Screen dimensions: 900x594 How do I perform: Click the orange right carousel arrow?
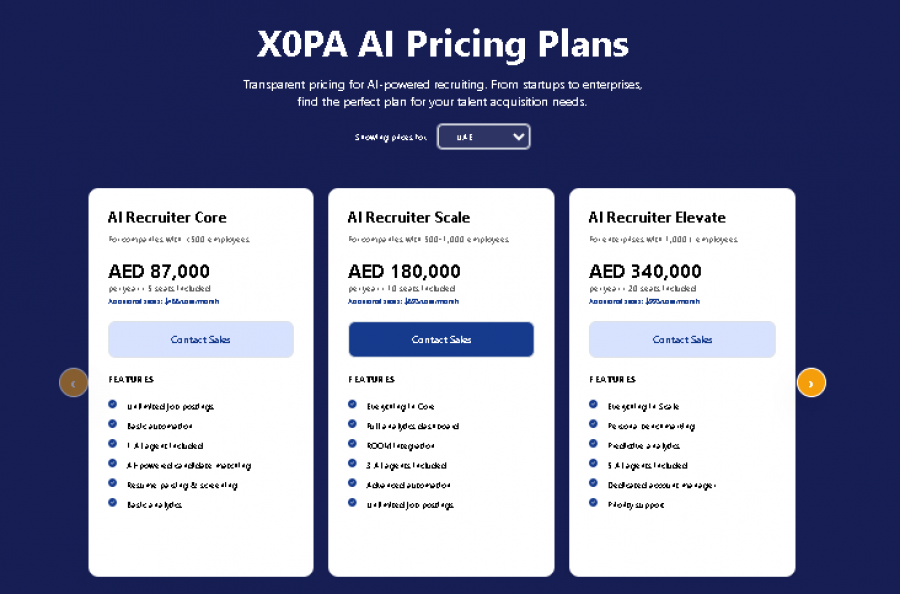pyautogui.click(x=811, y=382)
